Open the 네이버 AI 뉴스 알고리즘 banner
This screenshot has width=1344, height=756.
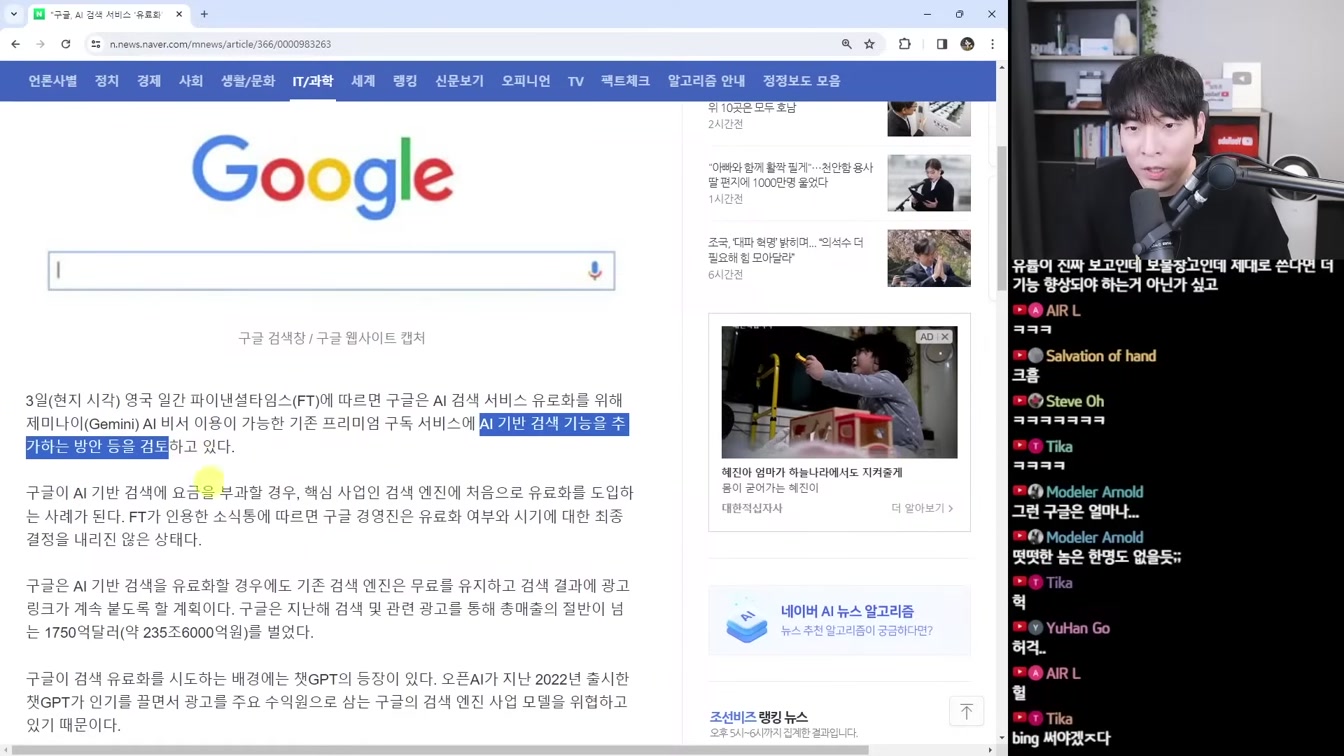[839, 620]
